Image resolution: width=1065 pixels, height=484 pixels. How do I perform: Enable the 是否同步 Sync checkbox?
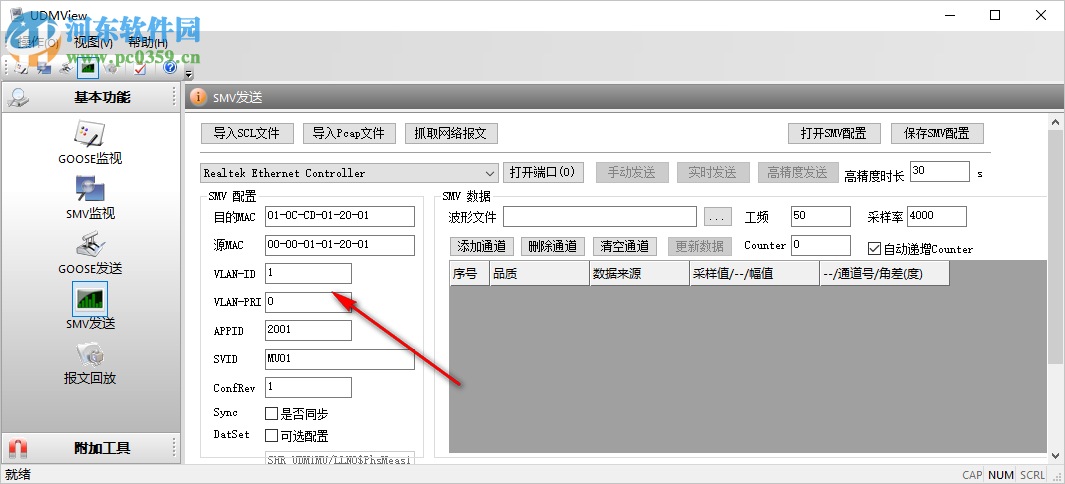pyautogui.click(x=271, y=413)
